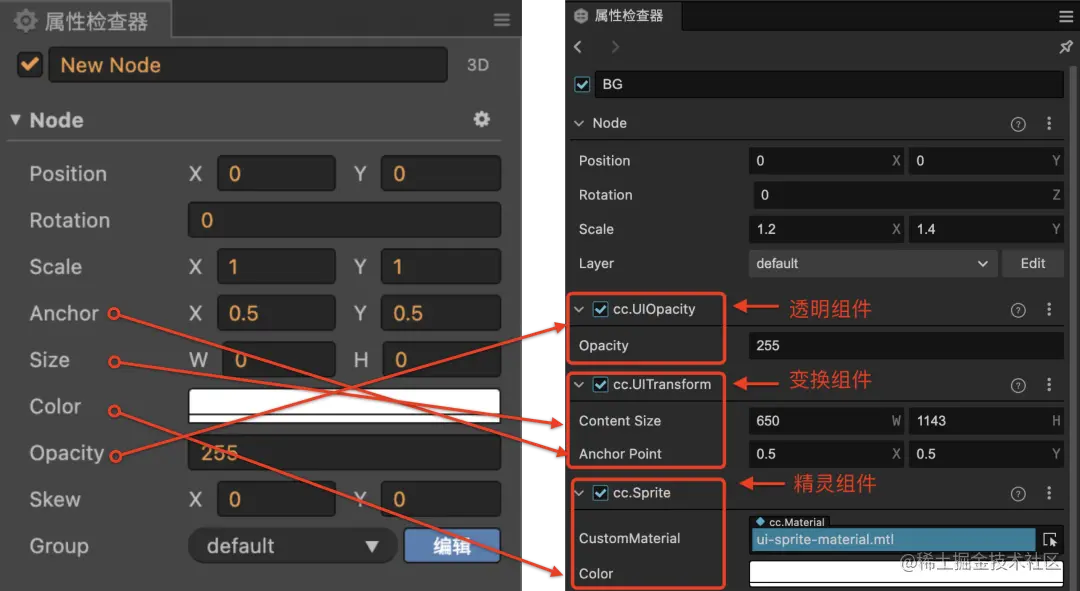Collapse the Node section in left panel
This screenshot has height=591, width=1080.
pyautogui.click(x=15, y=120)
